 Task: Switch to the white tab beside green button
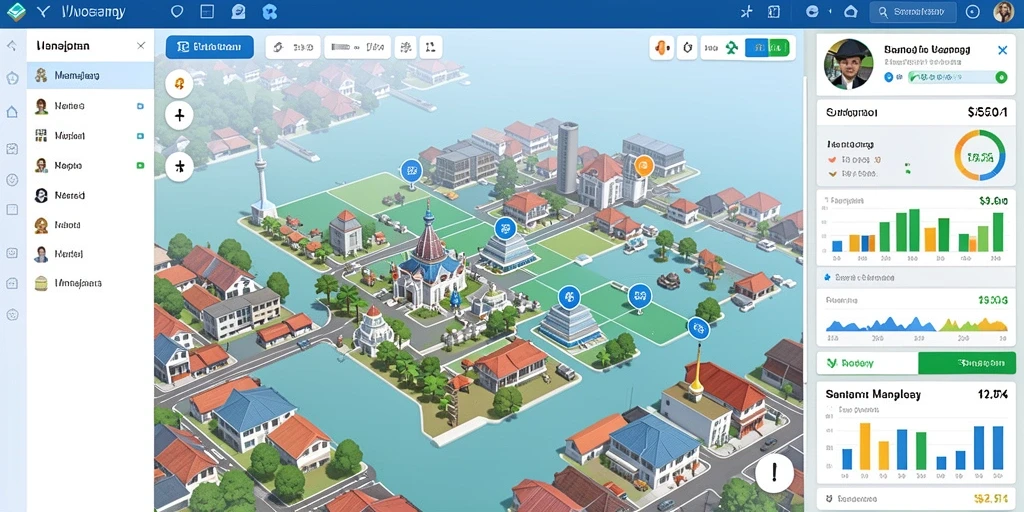[x=867, y=363]
